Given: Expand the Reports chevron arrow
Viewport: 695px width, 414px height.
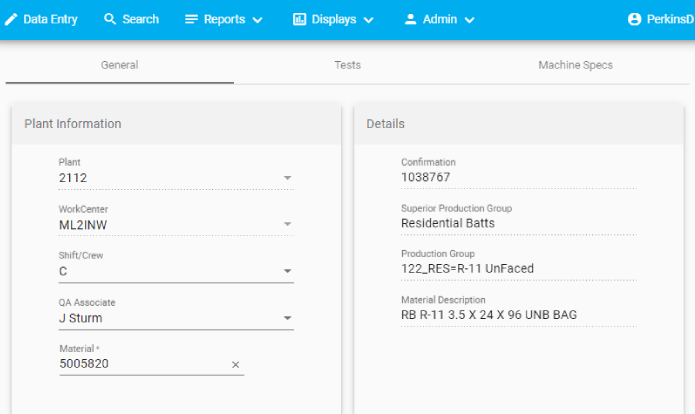Looking at the screenshot, I should 258,20.
